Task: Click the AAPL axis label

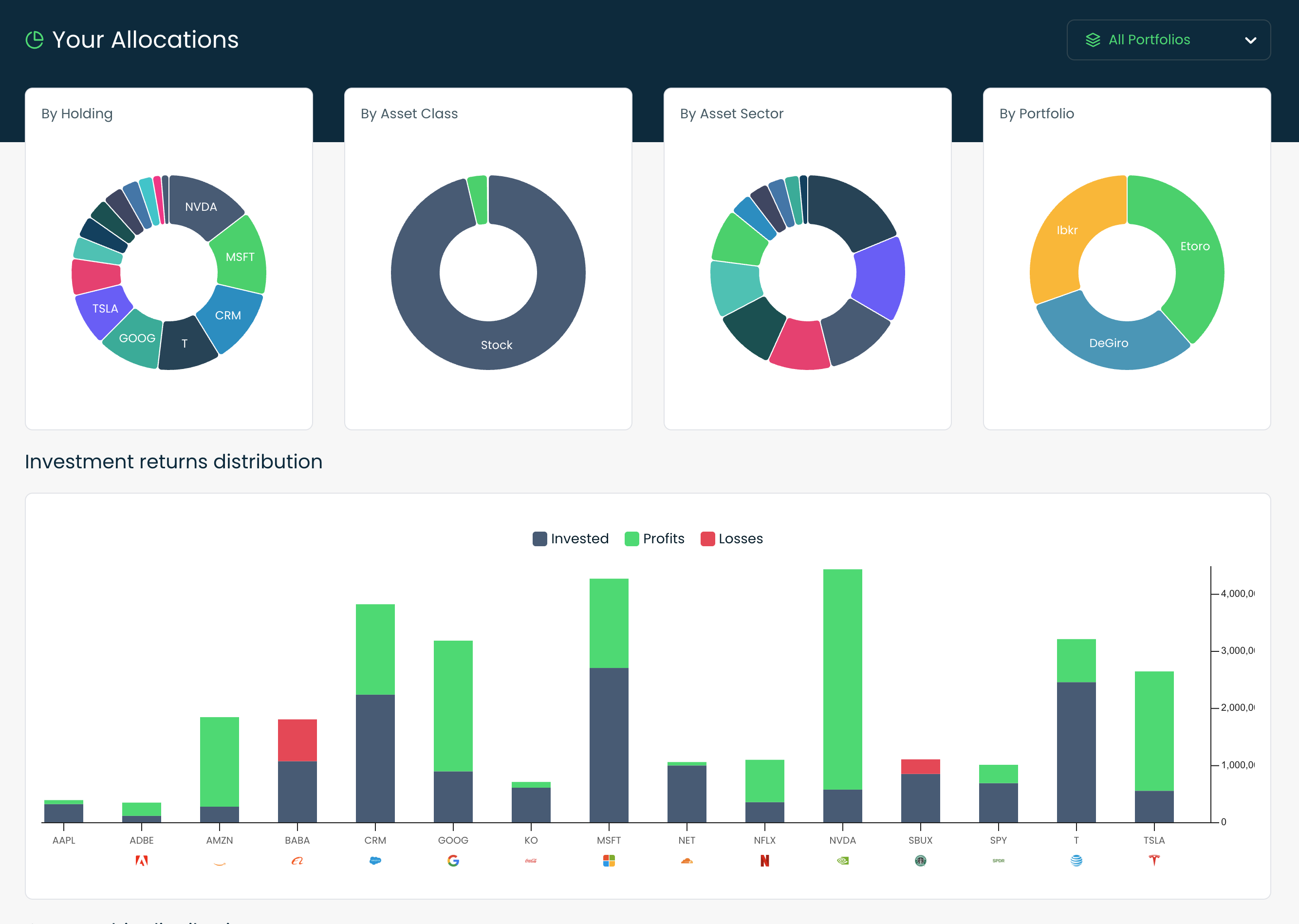Action: (64, 840)
